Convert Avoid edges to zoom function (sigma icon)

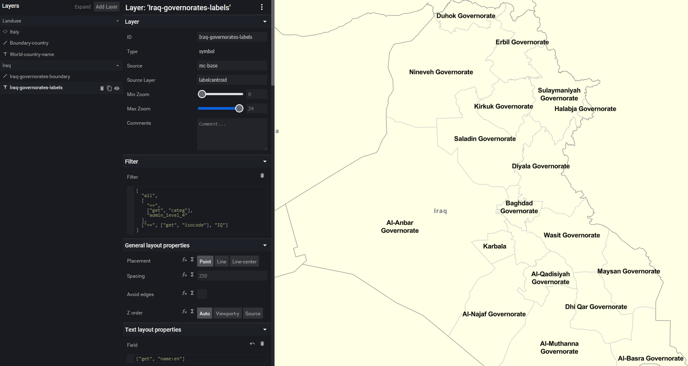pos(192,293)
